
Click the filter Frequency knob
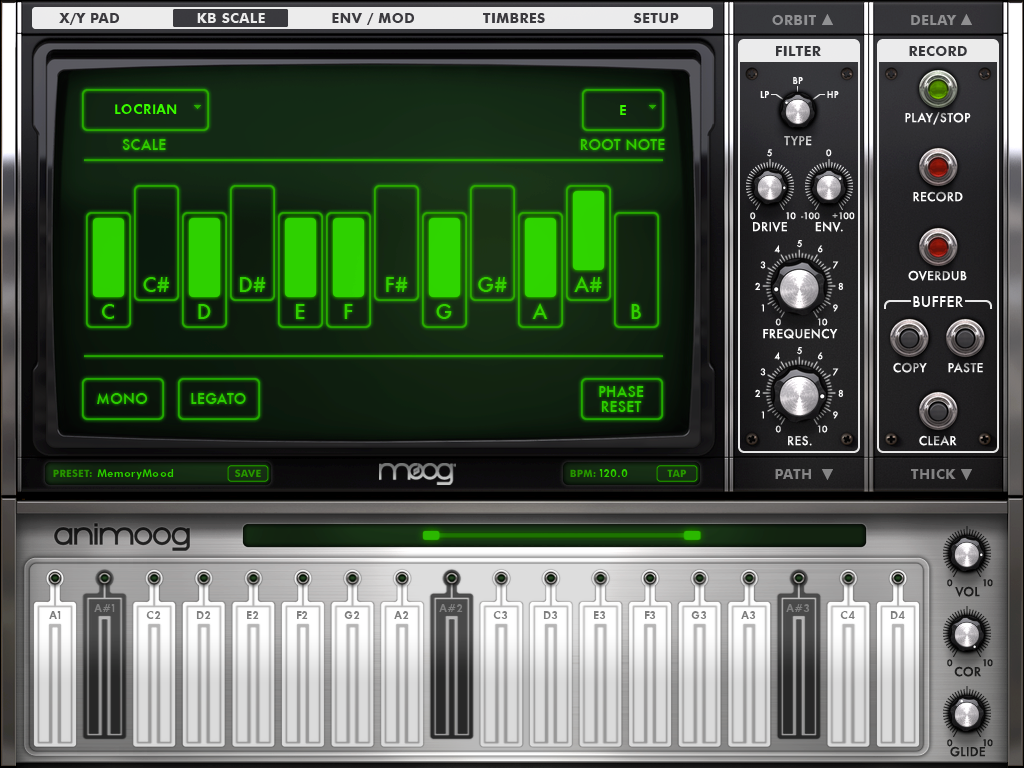pos(798,289)
